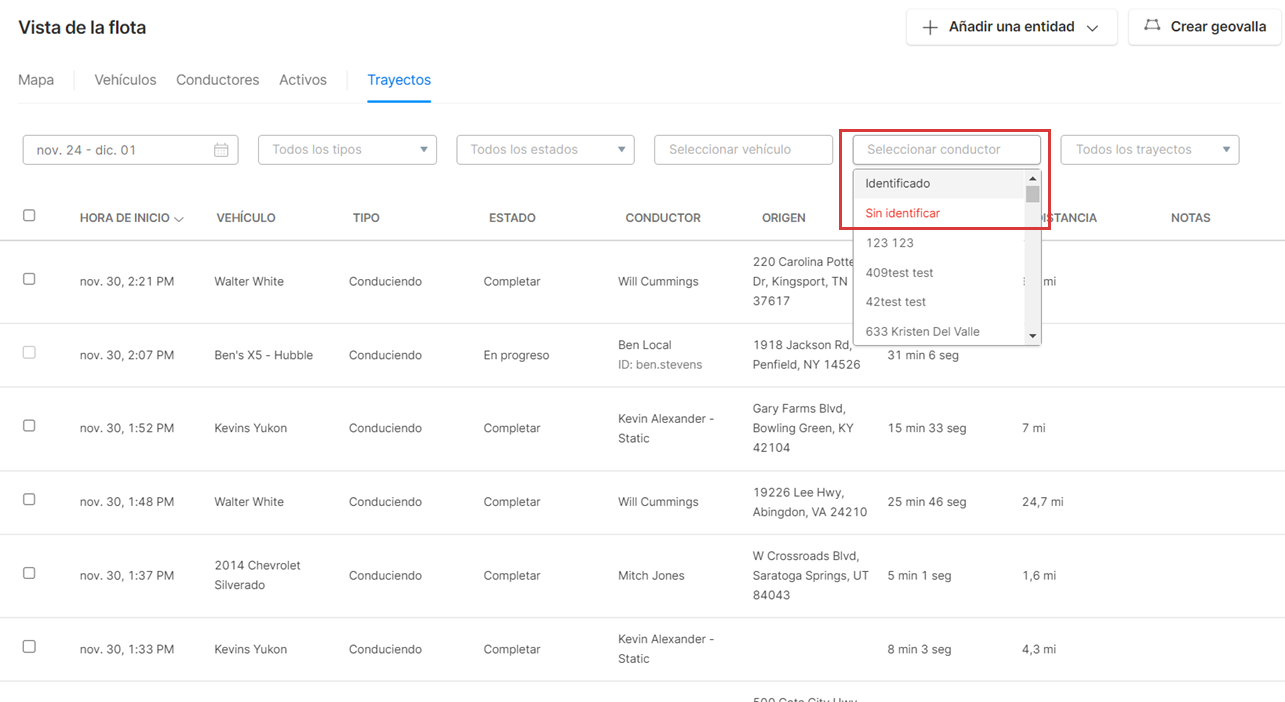The width and height of the screenshot is (1285, 702).
Task: Click the driver list scrollbar thumb
Action: click(1033, 194)
